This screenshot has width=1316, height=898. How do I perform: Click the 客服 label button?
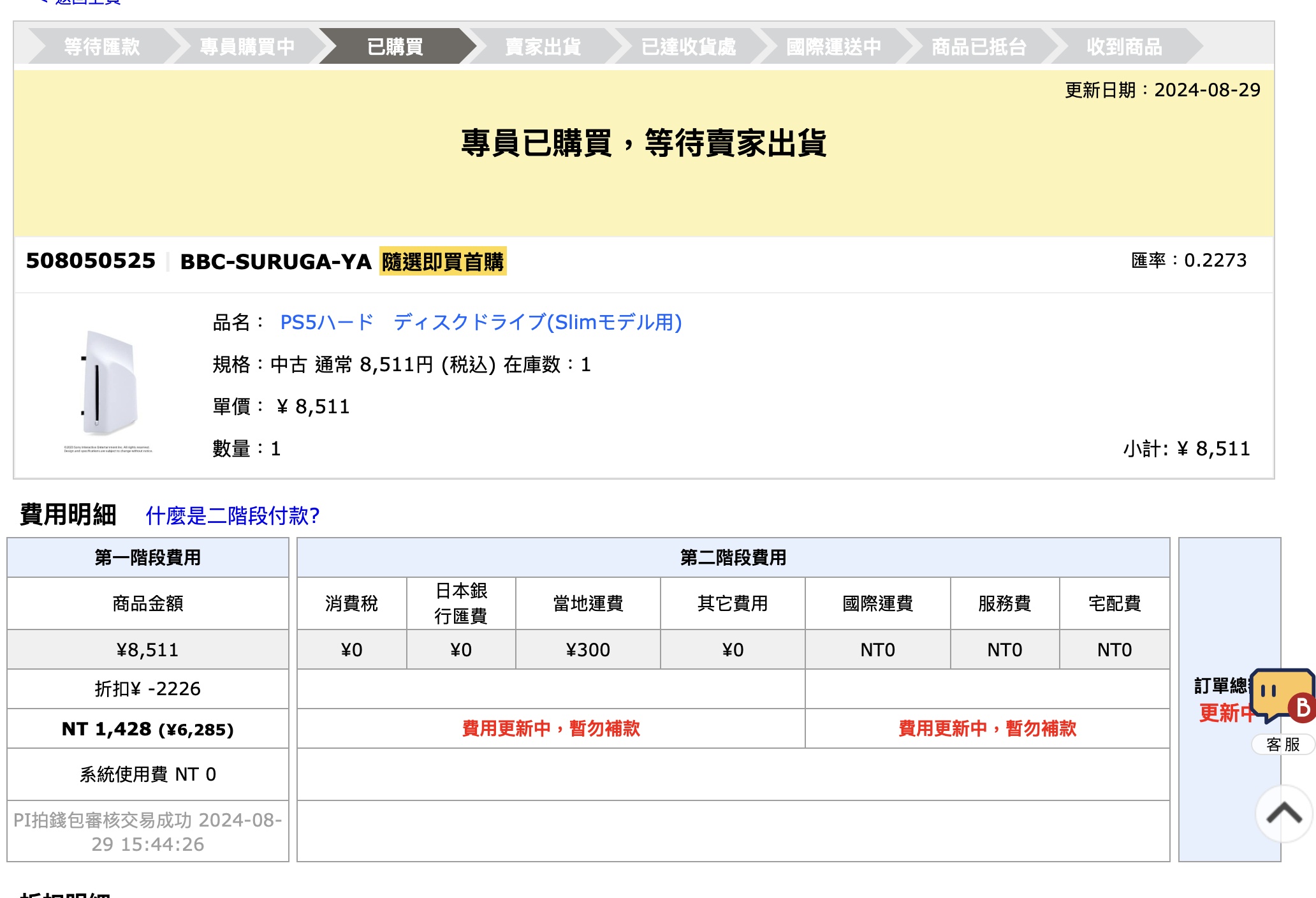(1283, 744)
